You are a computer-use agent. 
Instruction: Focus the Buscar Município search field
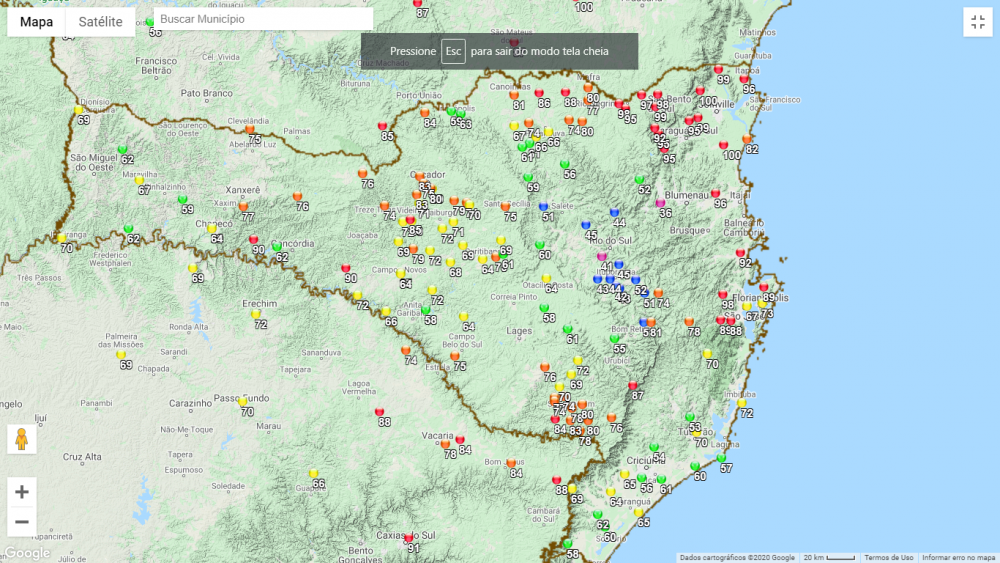point(264,19)
